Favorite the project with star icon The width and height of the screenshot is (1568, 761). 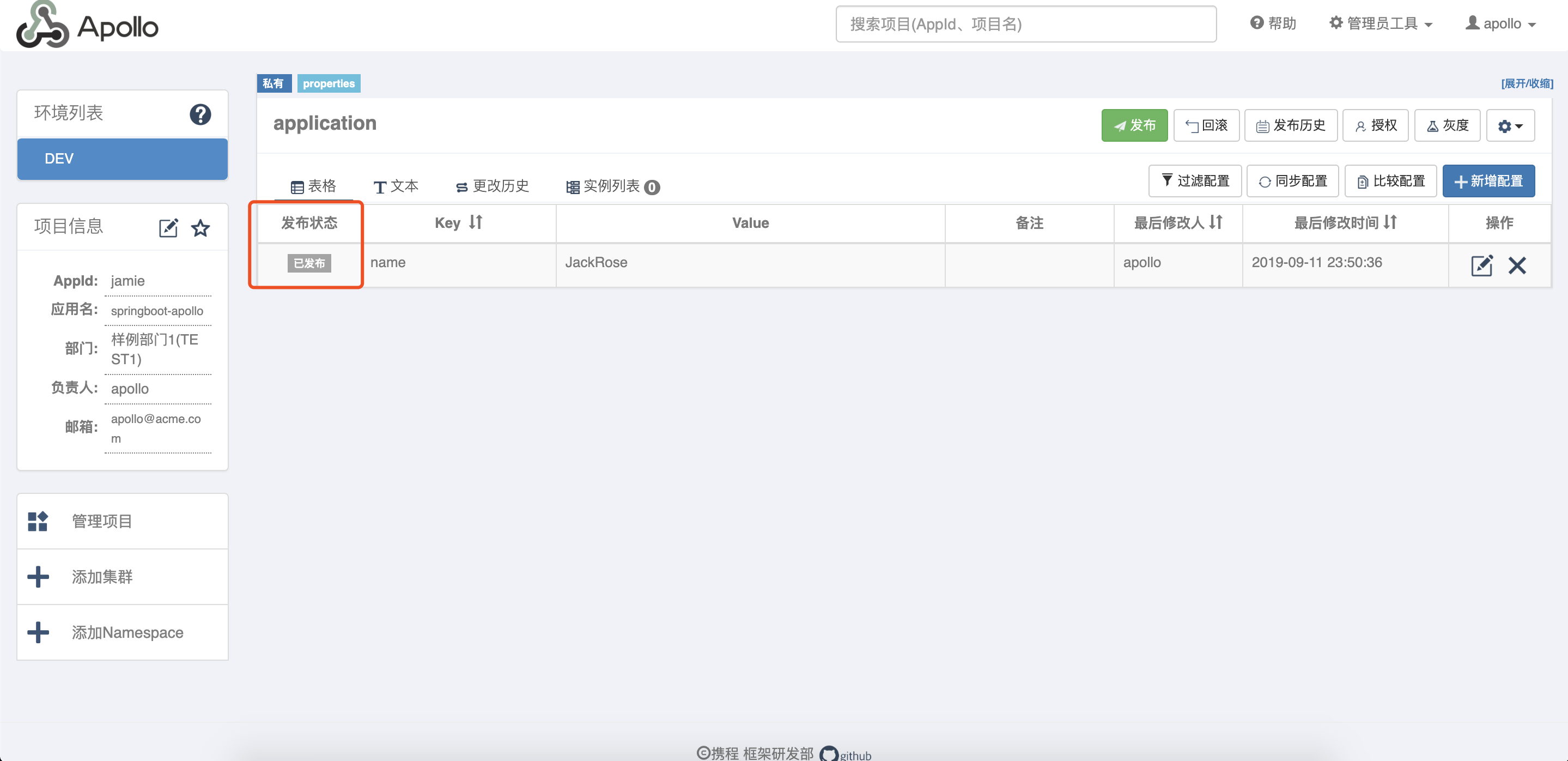(200, 228)
